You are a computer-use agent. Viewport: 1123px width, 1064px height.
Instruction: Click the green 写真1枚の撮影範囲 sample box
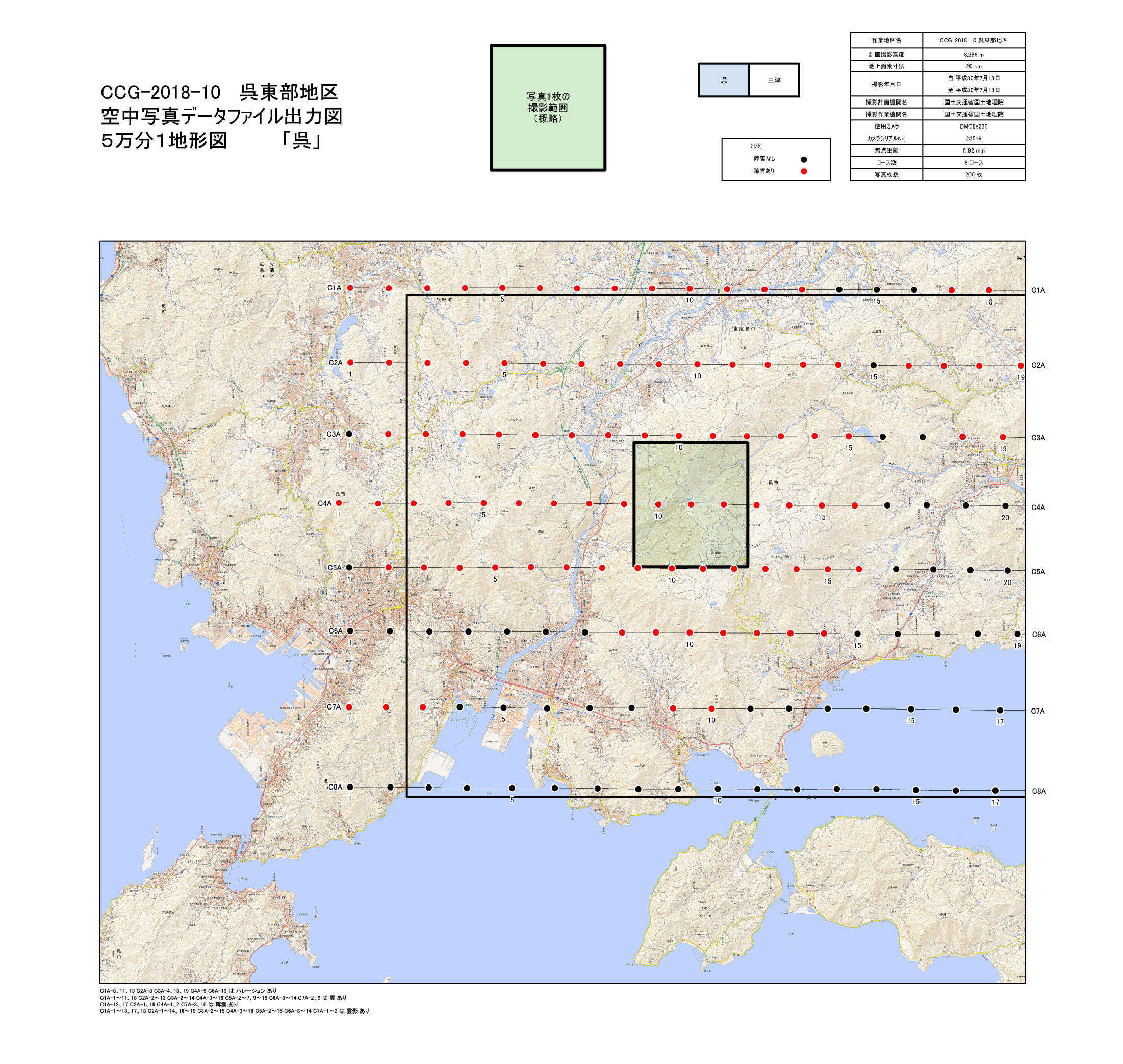point(547,108)
